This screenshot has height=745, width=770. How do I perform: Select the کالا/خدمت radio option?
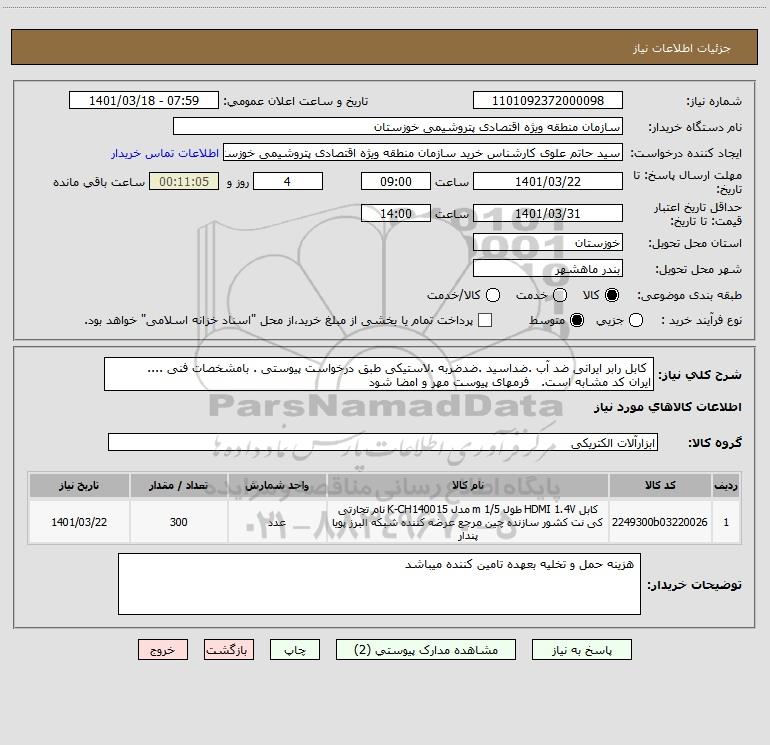493,295
